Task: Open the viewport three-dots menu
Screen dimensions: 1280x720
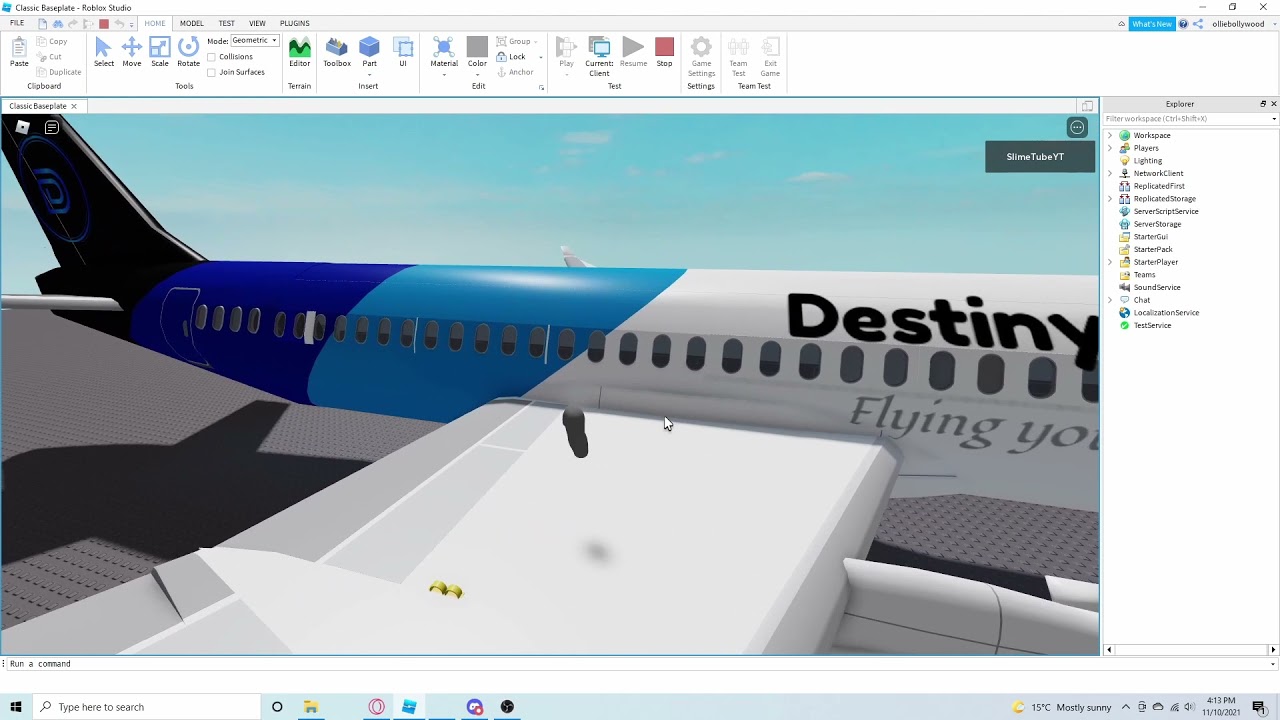Action: [x=1077, y=127]
